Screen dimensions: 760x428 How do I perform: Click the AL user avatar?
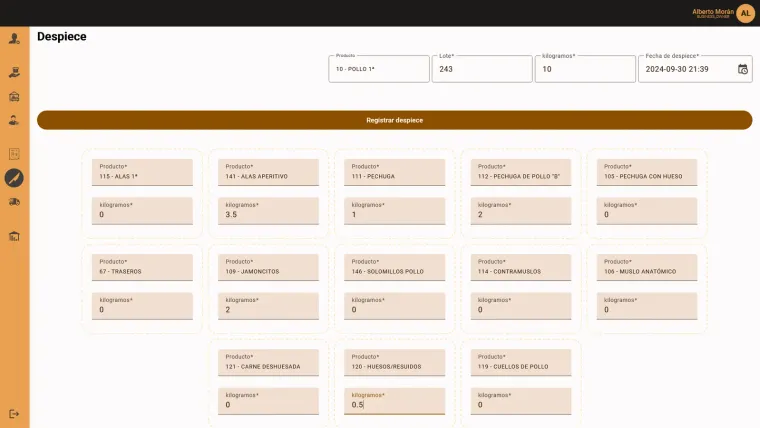[745, 13]
